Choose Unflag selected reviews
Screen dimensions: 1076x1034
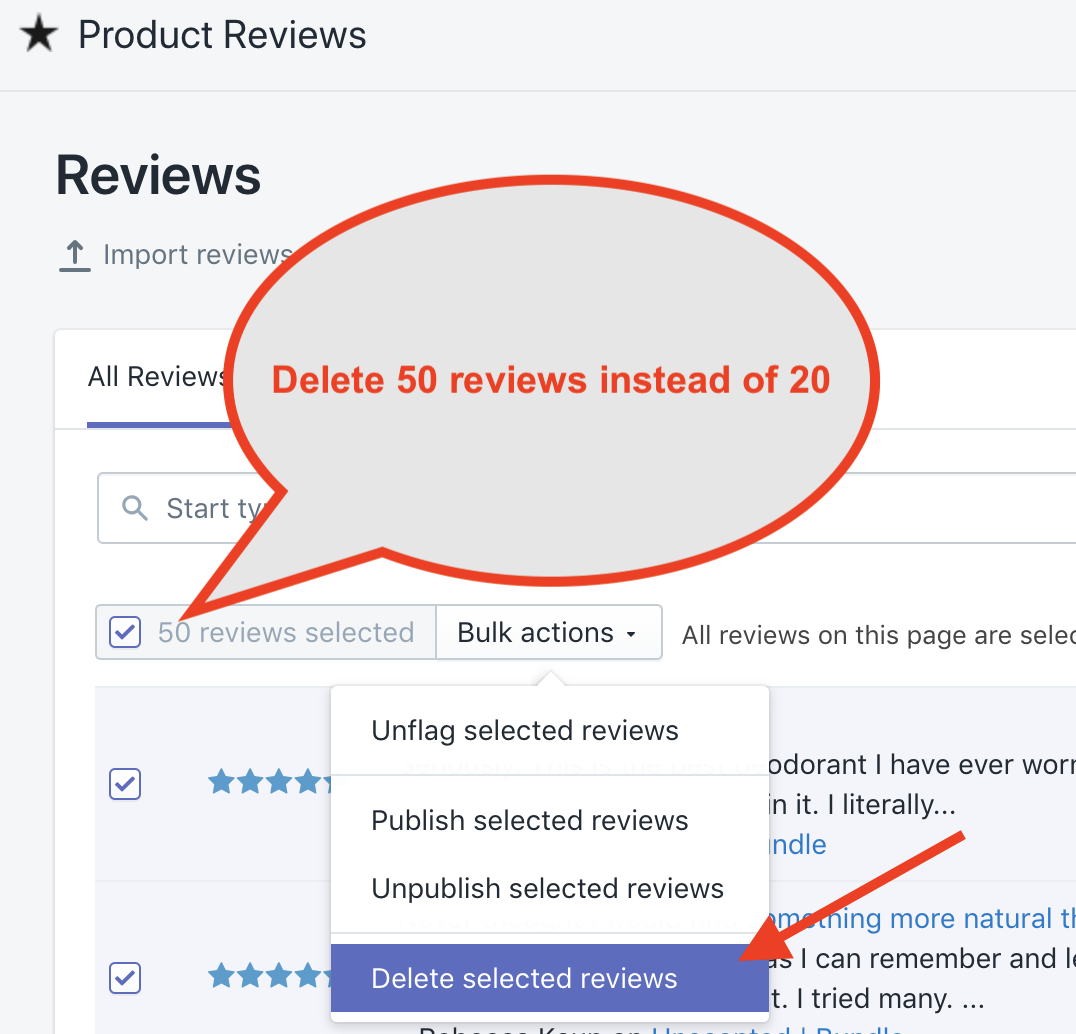pyautogui.click(x=549, y=731)
